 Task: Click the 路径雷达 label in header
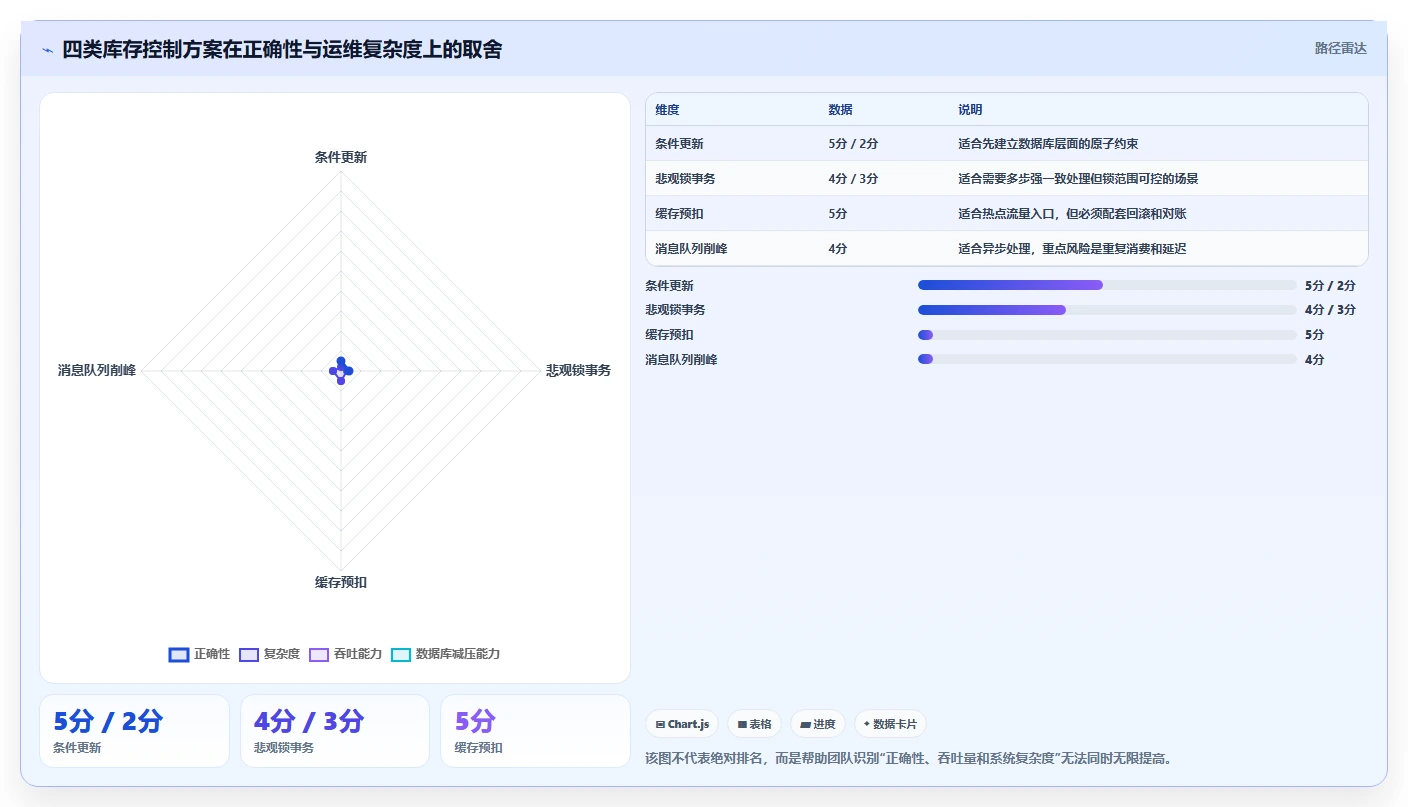pos(1340,48)
